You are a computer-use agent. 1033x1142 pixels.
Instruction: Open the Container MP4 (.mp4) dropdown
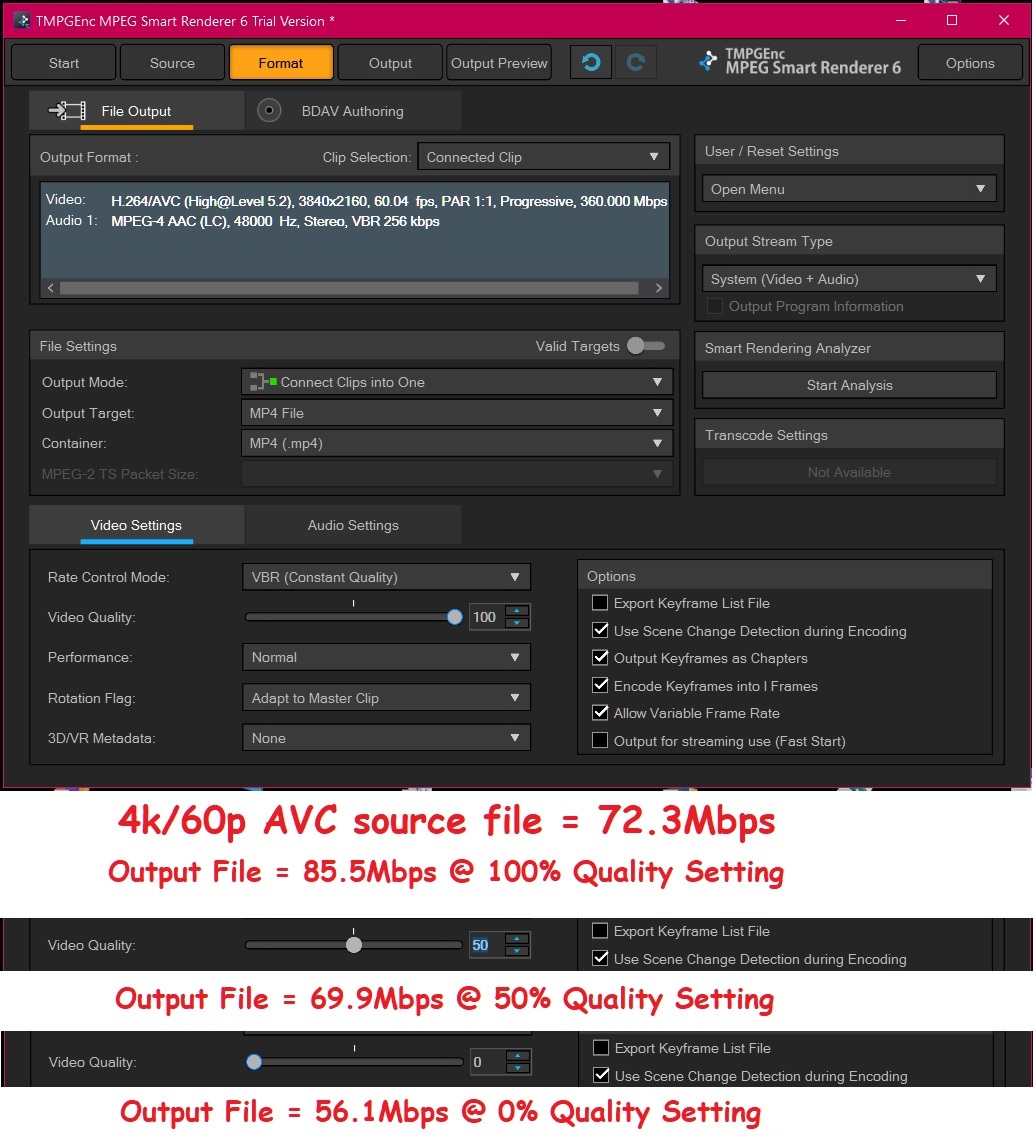coord(457,443)
